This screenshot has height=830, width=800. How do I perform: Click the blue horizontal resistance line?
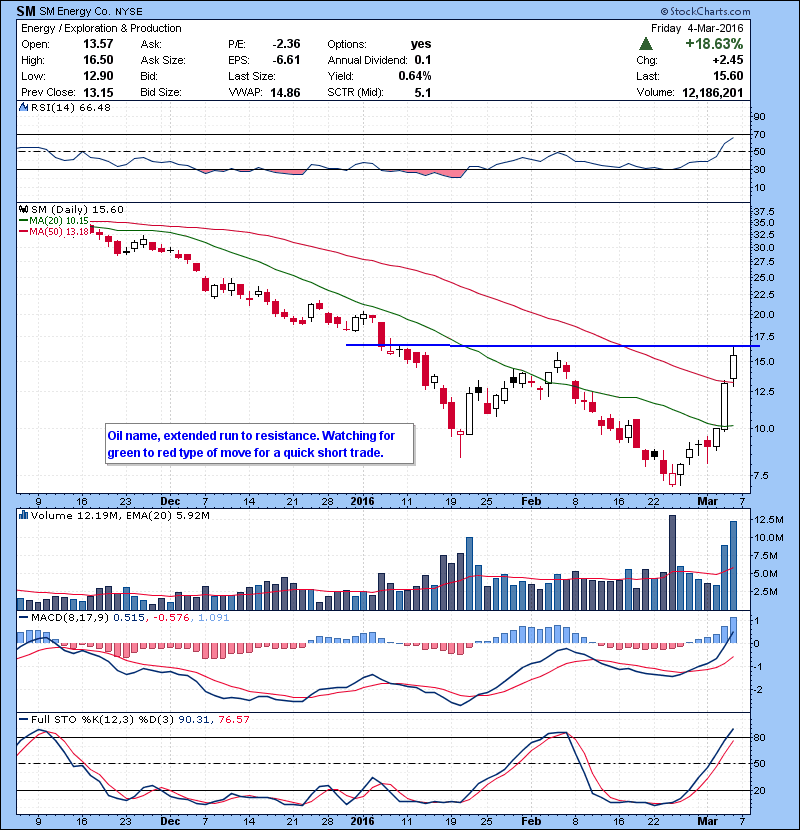(x=552, y=346)
